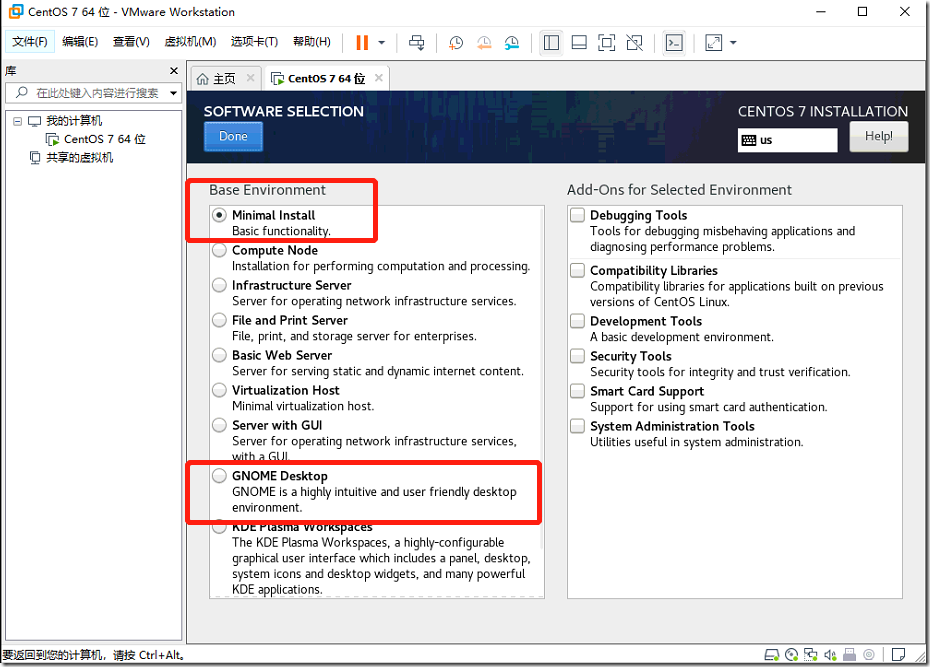Screen dimensions: 930x667
Task: Open the power options dropdown arrow beside pause
Action: [381, 43]
